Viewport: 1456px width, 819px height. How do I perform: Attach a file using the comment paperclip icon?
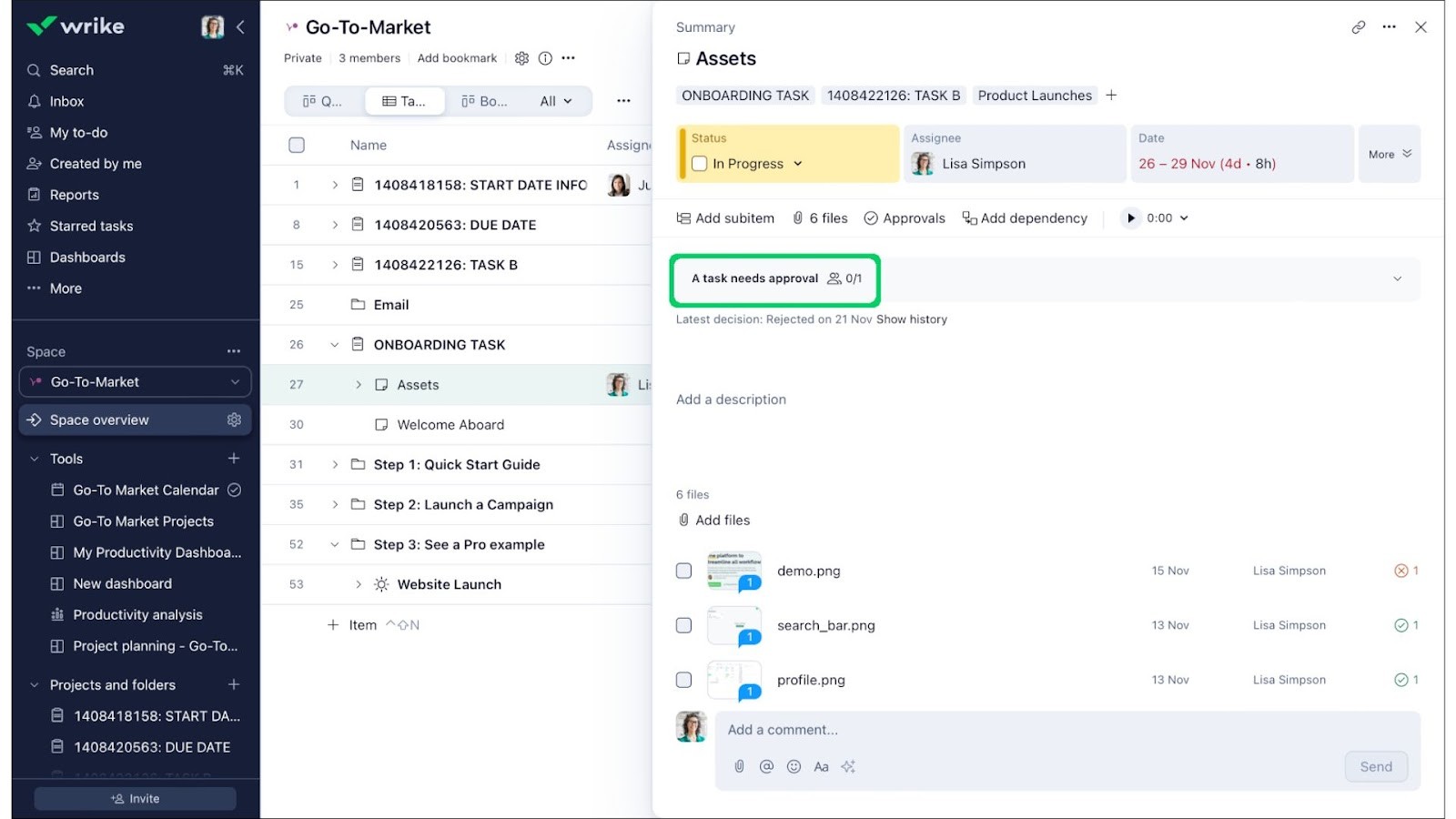point(738,766)
